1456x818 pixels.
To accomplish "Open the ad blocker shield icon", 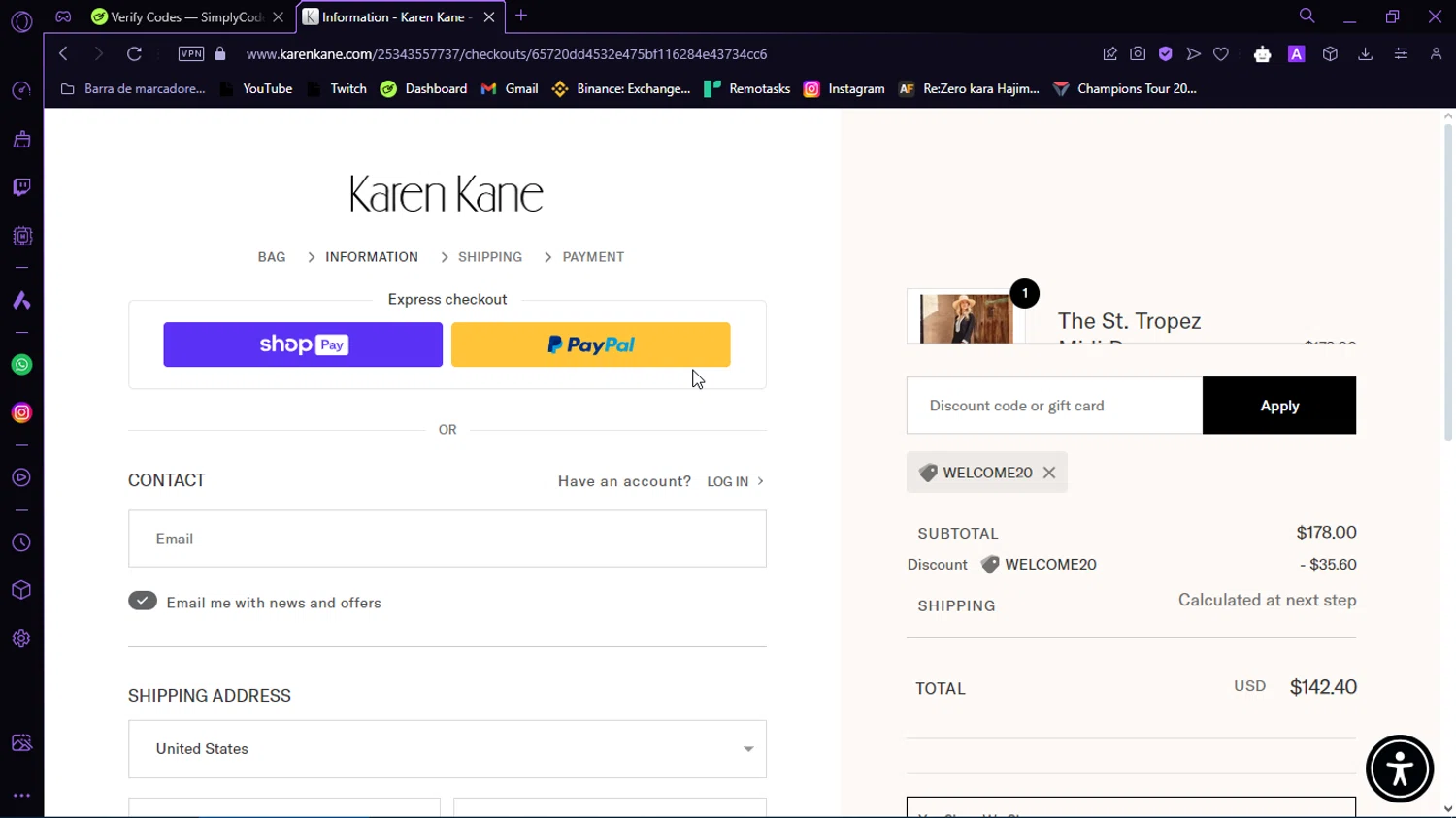I will pos(1166,54).
